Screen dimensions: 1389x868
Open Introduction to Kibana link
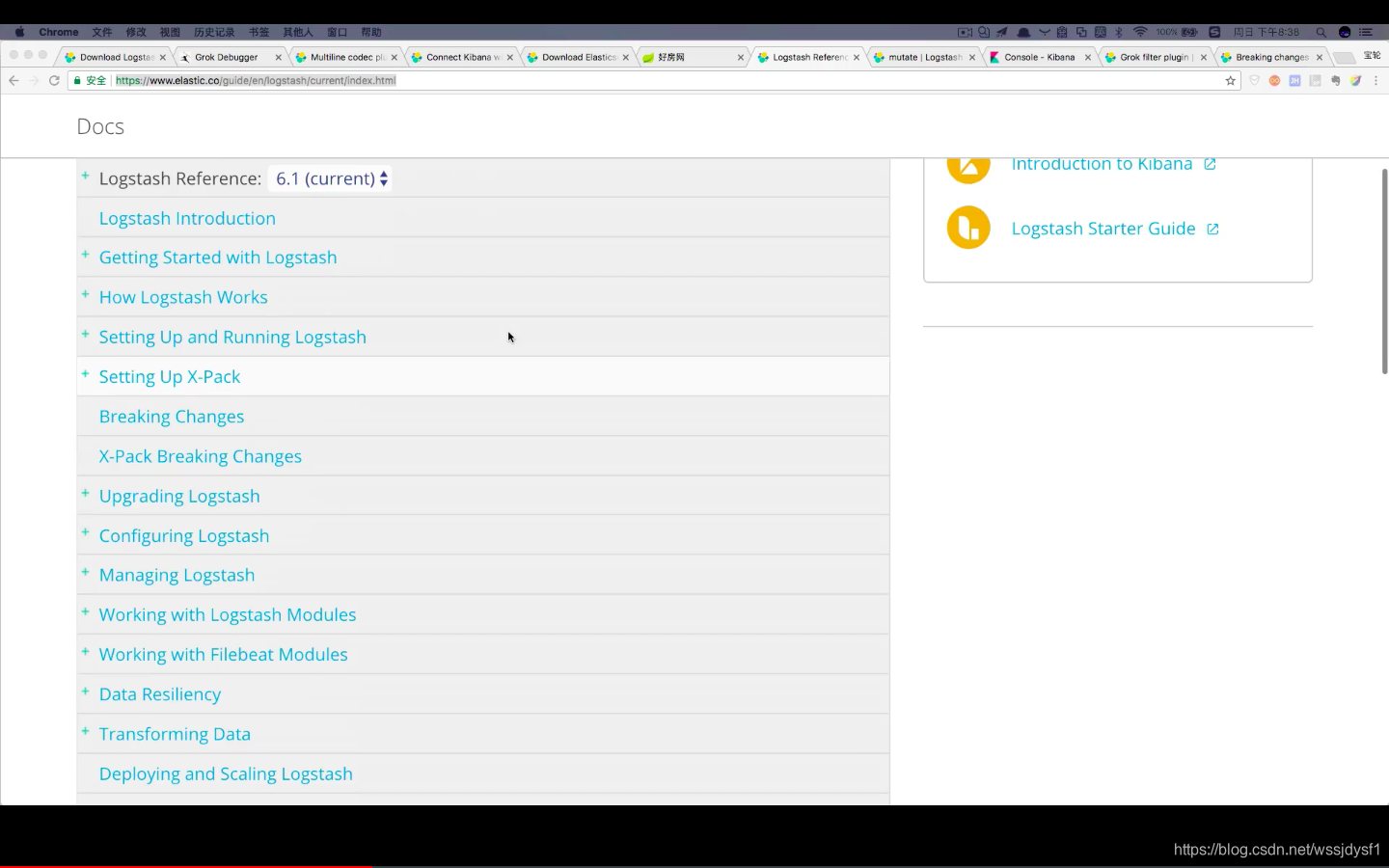pyautogui.click(x=1102, y=165)
